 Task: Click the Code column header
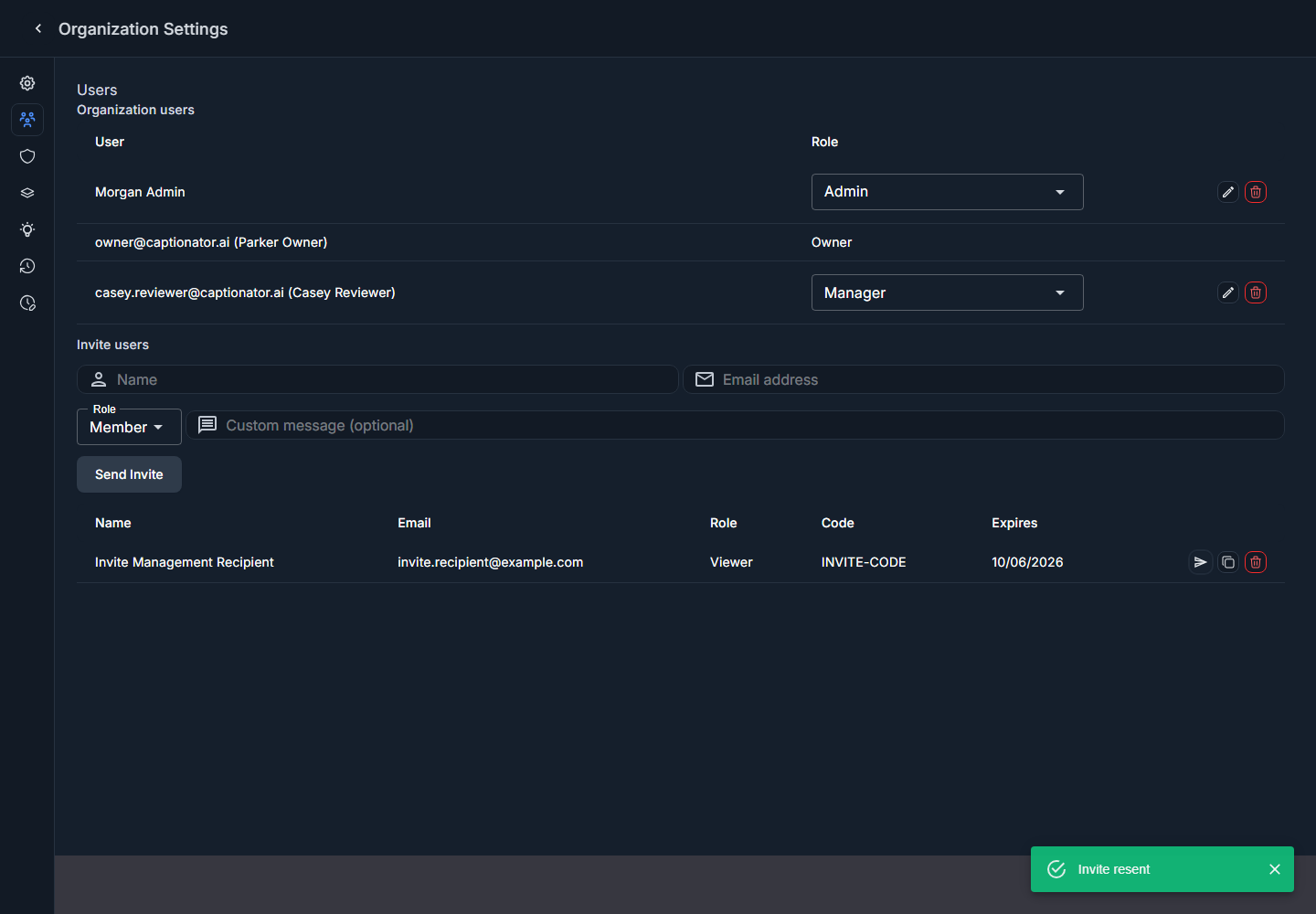[x=838, y=523]
